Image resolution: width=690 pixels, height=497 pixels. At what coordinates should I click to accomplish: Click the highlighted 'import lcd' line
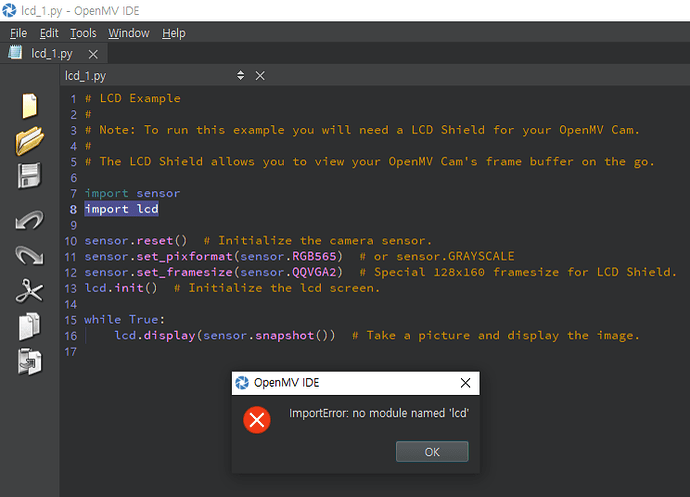[x=121, y=209]
